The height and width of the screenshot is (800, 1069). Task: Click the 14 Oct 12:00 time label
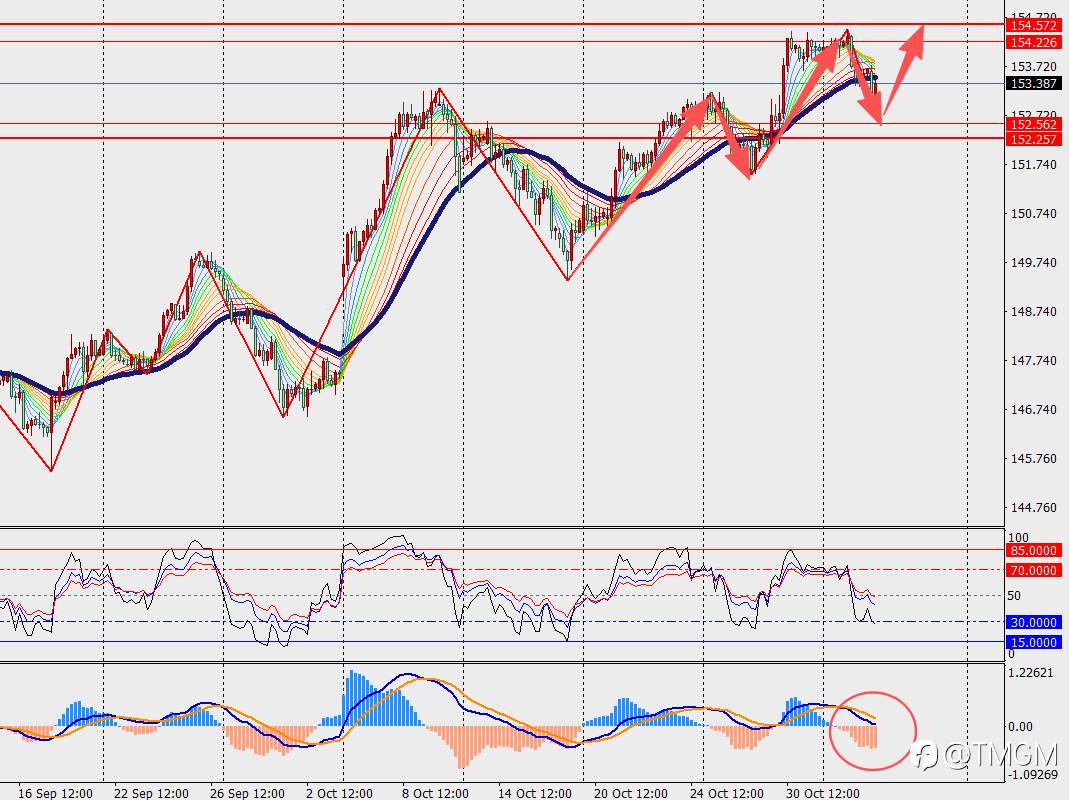534,793
